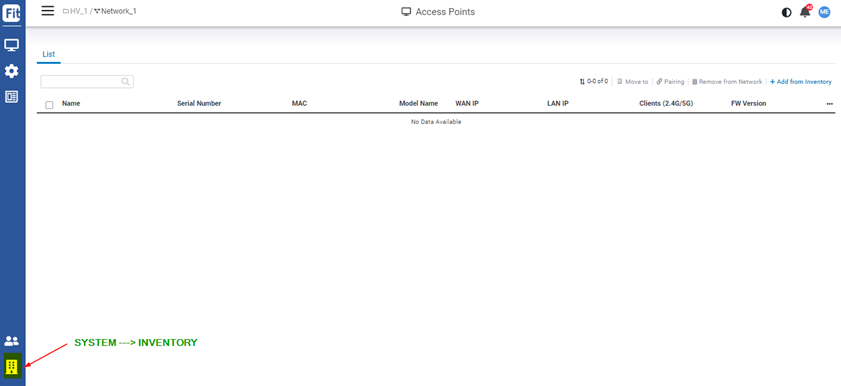Sort by FW Version column header

[749, 103]
